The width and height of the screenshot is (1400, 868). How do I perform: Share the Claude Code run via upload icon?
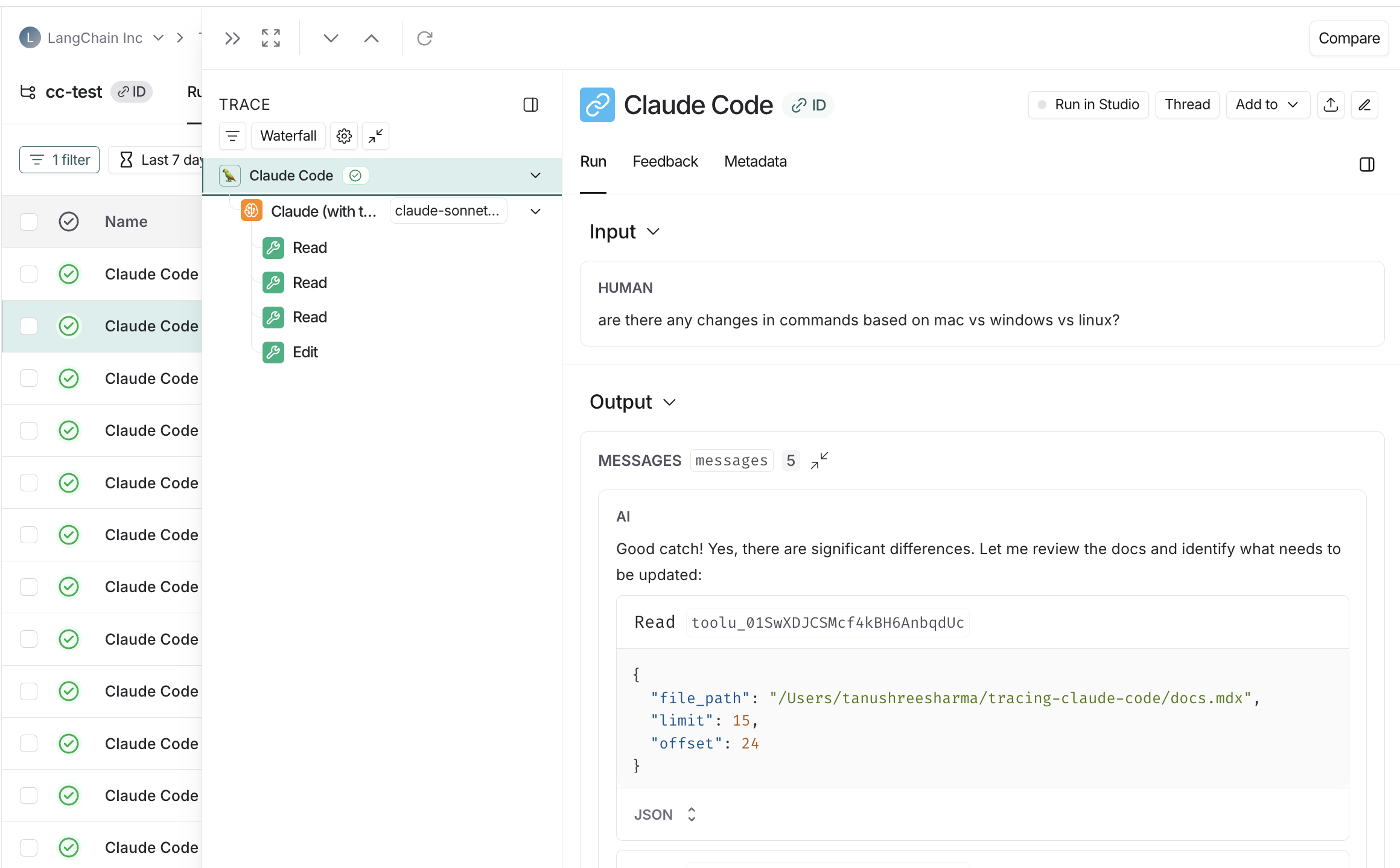coord(1331,104)
